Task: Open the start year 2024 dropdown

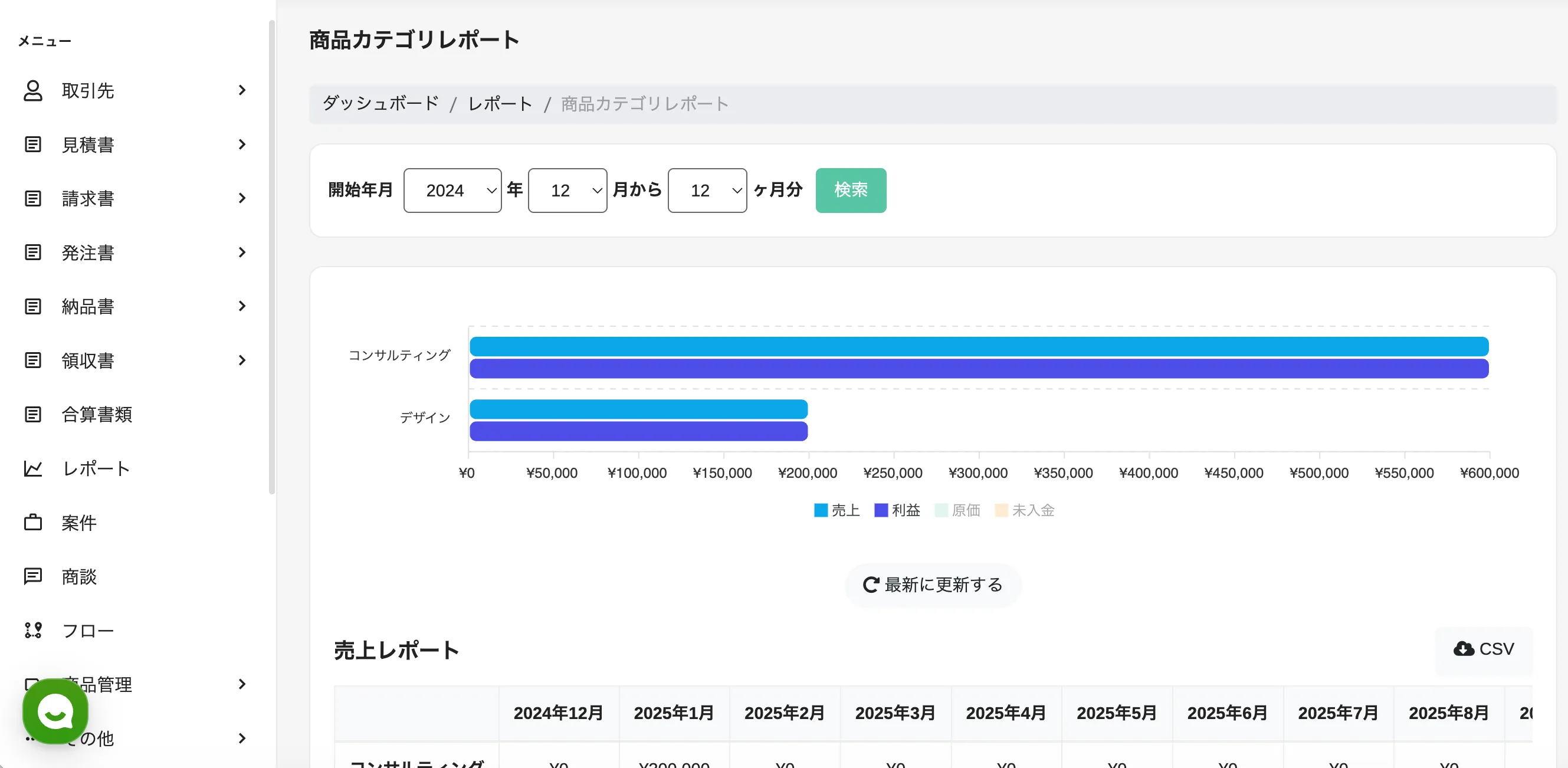Action: [x=452, y=191]
